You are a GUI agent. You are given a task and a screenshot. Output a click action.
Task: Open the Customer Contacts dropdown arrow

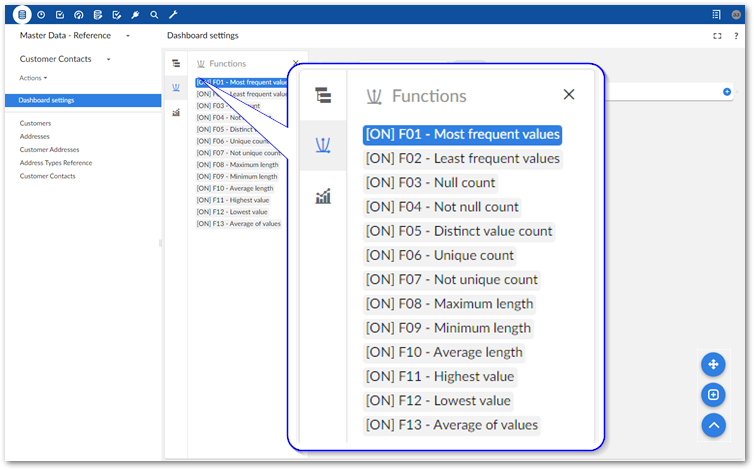click(108, 60)
